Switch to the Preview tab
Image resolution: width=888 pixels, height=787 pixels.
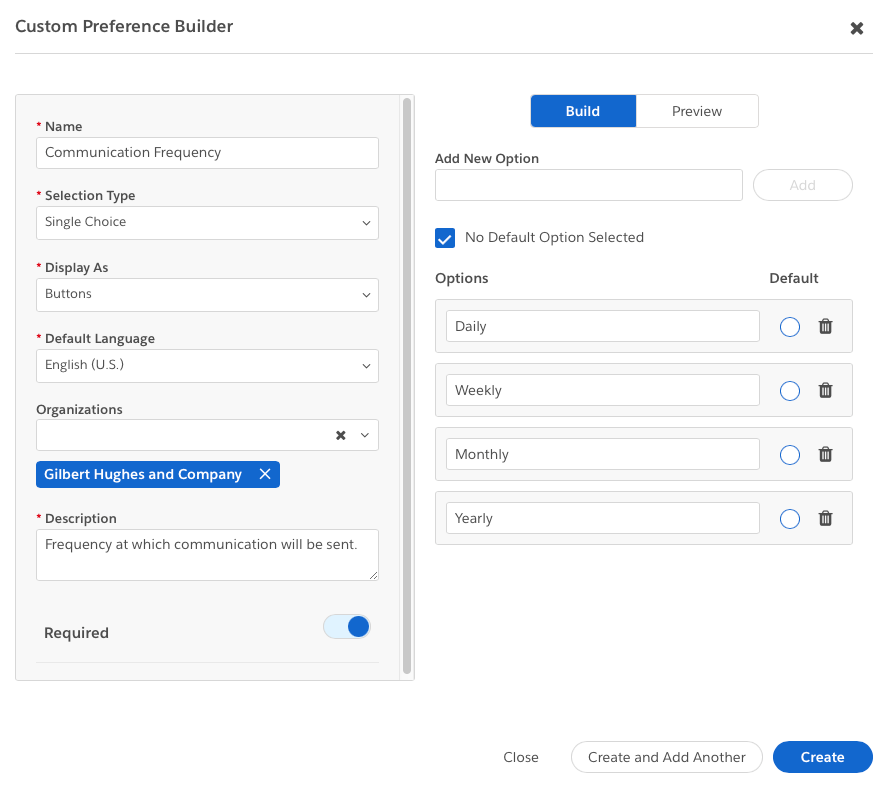pos(697,111)
